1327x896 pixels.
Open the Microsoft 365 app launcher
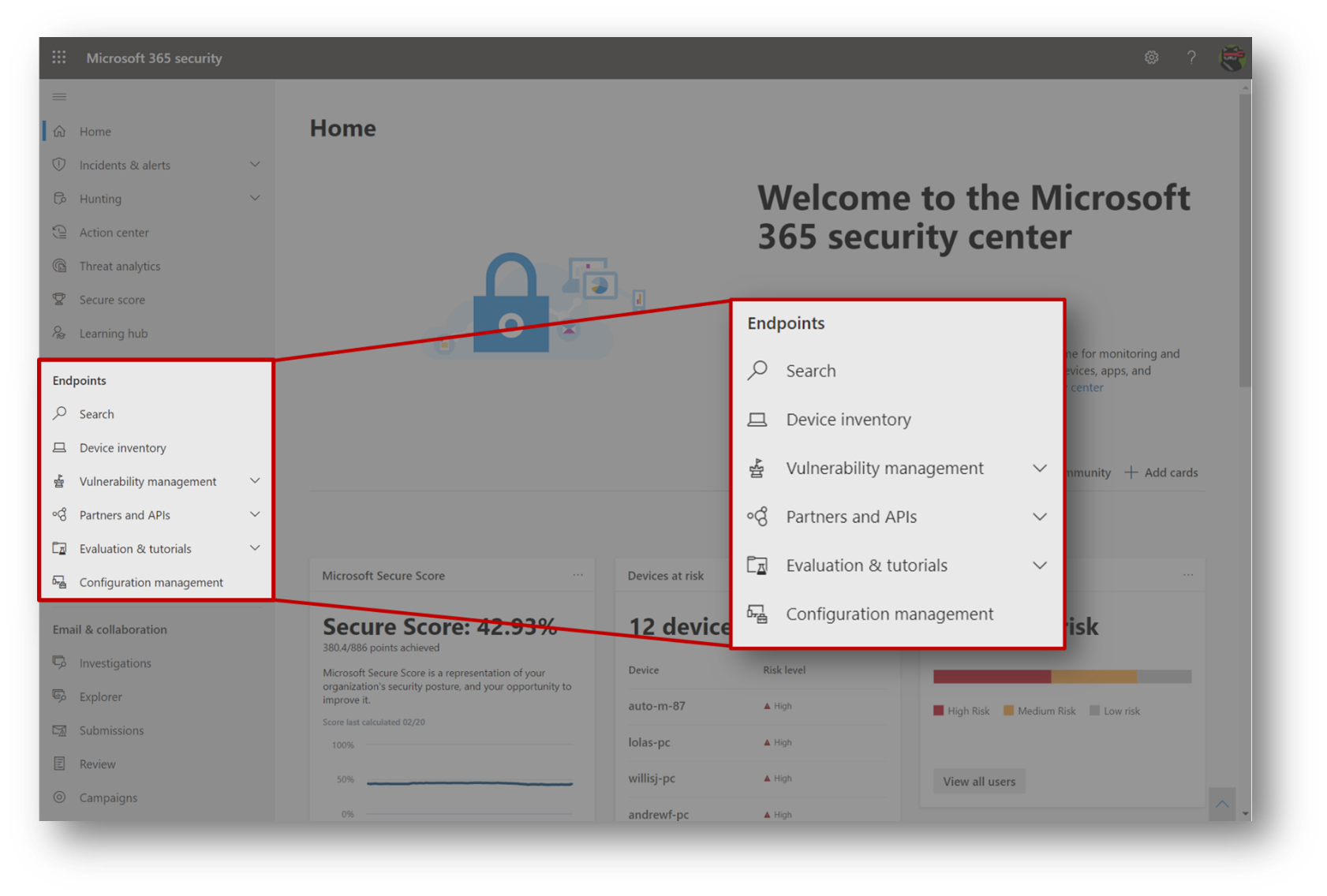(x=58, y=57)
